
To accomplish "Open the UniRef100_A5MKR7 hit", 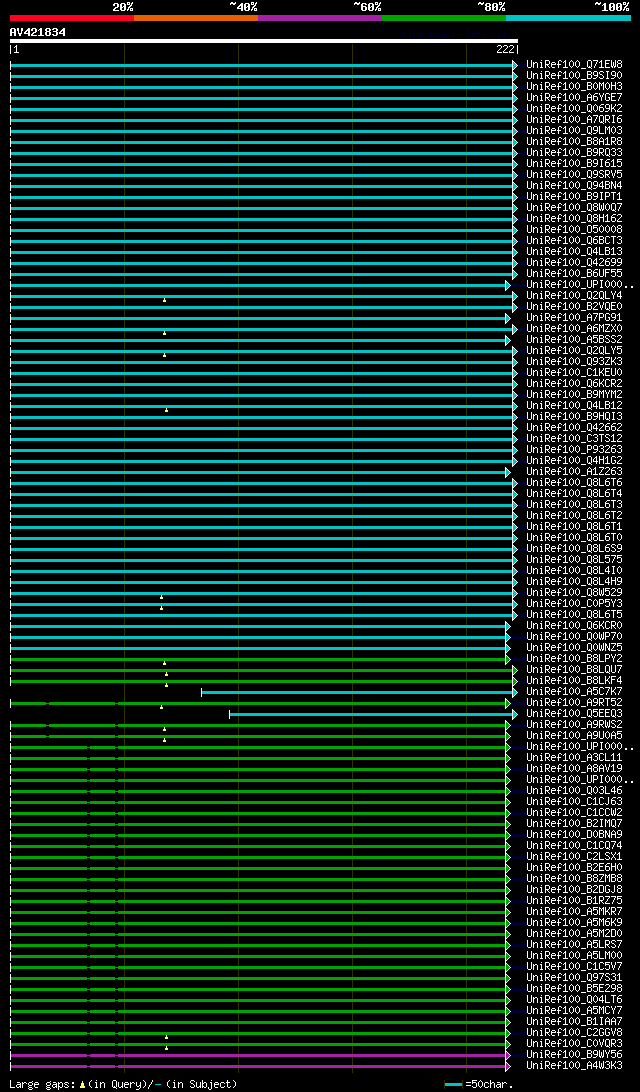I will (x=574, y=912).
